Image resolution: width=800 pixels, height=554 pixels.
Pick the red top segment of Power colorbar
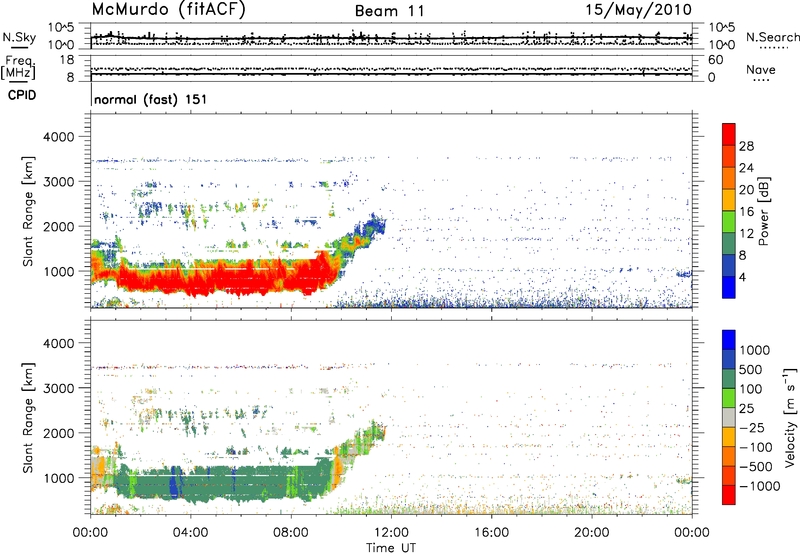[729, 134]
